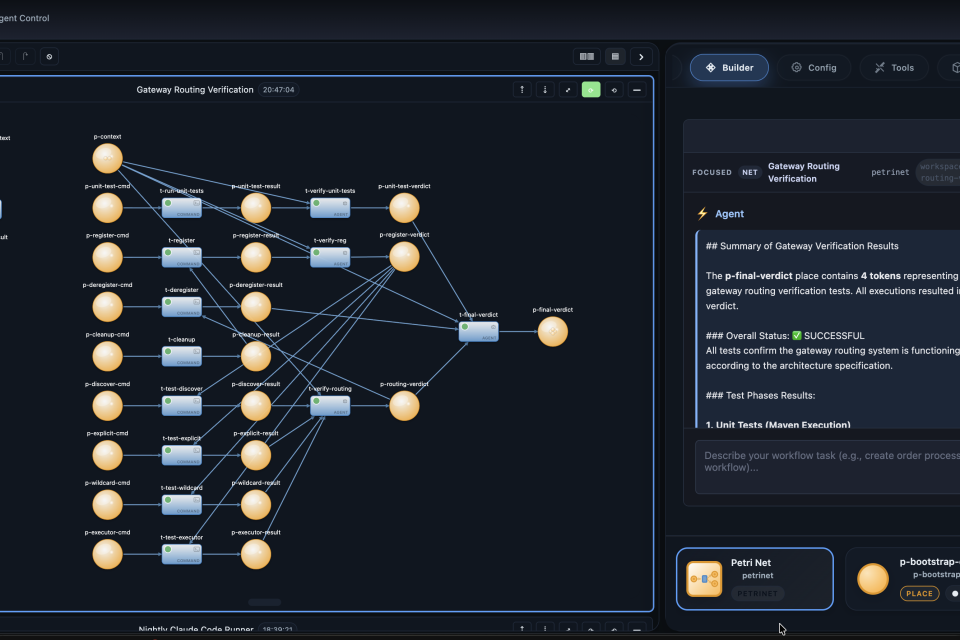Switch to the stacked list layout view
Viewport: 960px width, 640px height.
click(614, 57)
